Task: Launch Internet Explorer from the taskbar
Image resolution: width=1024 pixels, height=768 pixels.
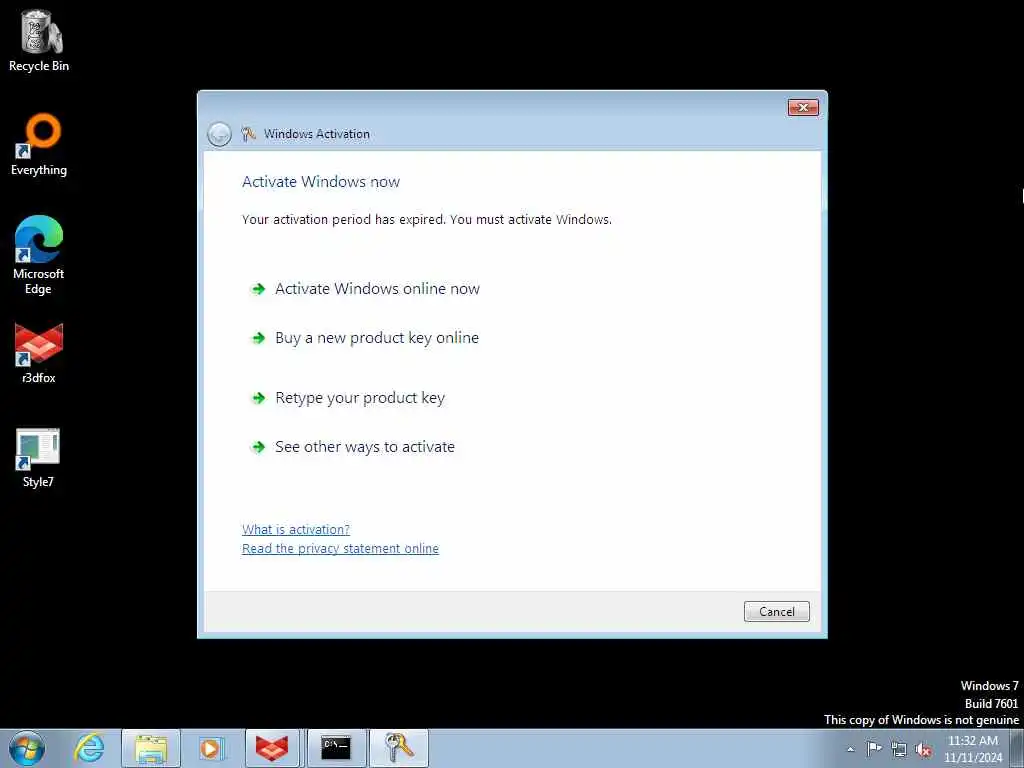Action: click(89, 748)
